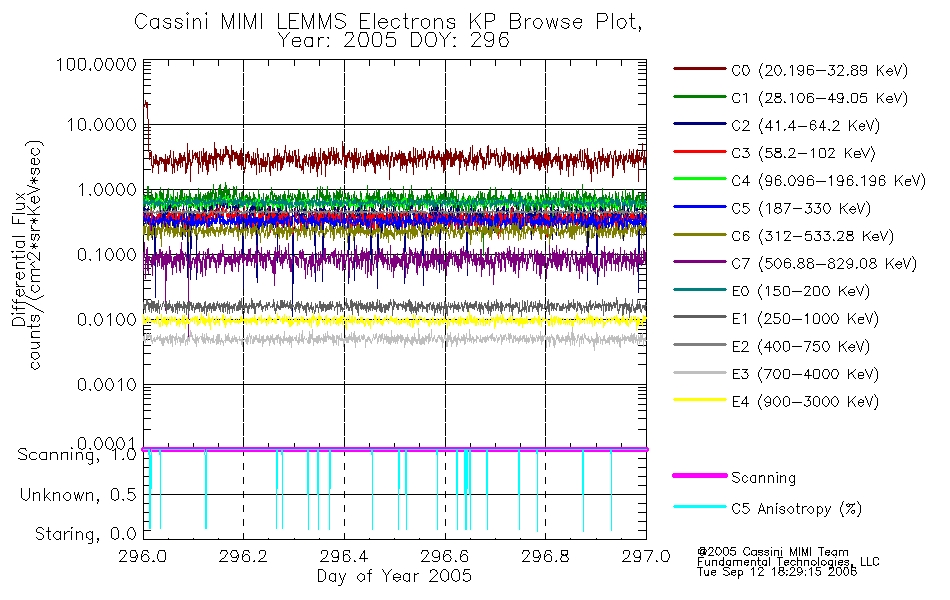Click the magenta Scanning line in lower panel
The height and width of the screenshot is (600, 950).
tap(394, 450)
